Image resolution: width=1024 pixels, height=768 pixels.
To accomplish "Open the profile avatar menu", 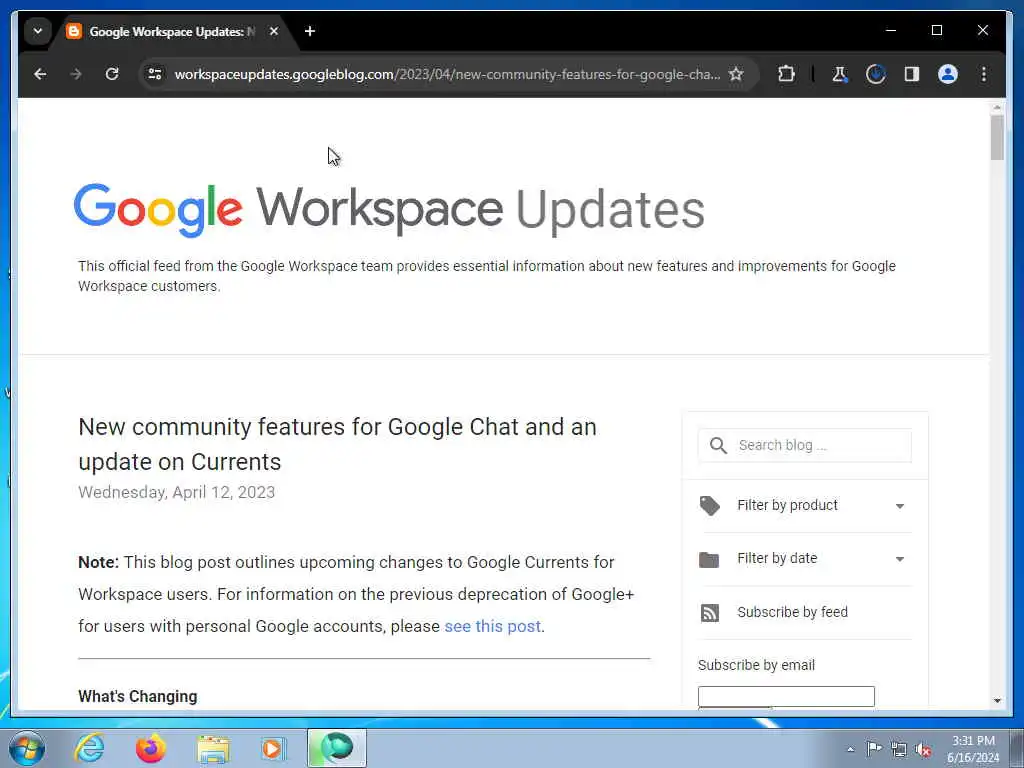I will click(948, 74).
